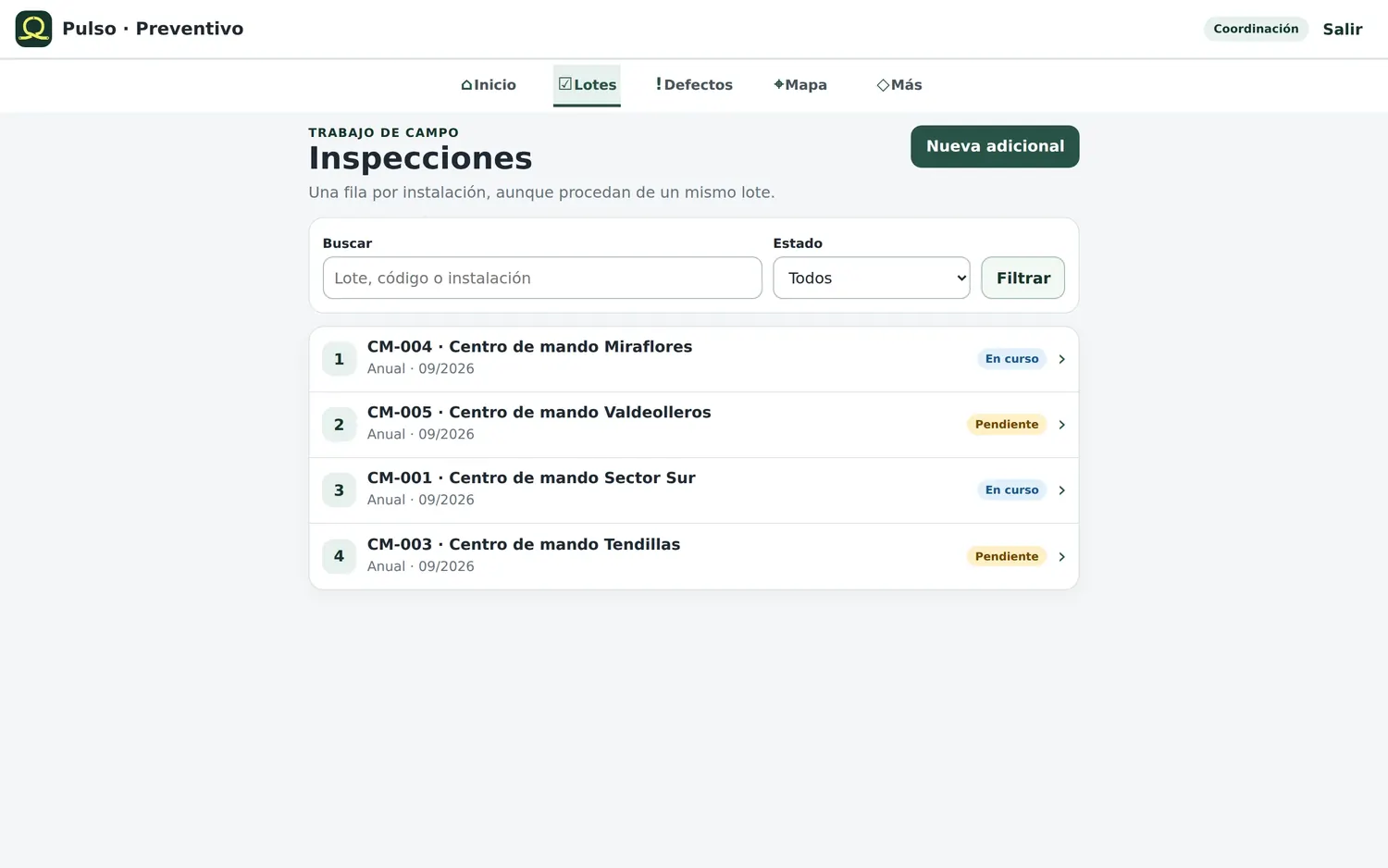1388x868 pixels.
Task: Click the number 1 badge of the Miraflores row
Action: (x=339, y=359)
